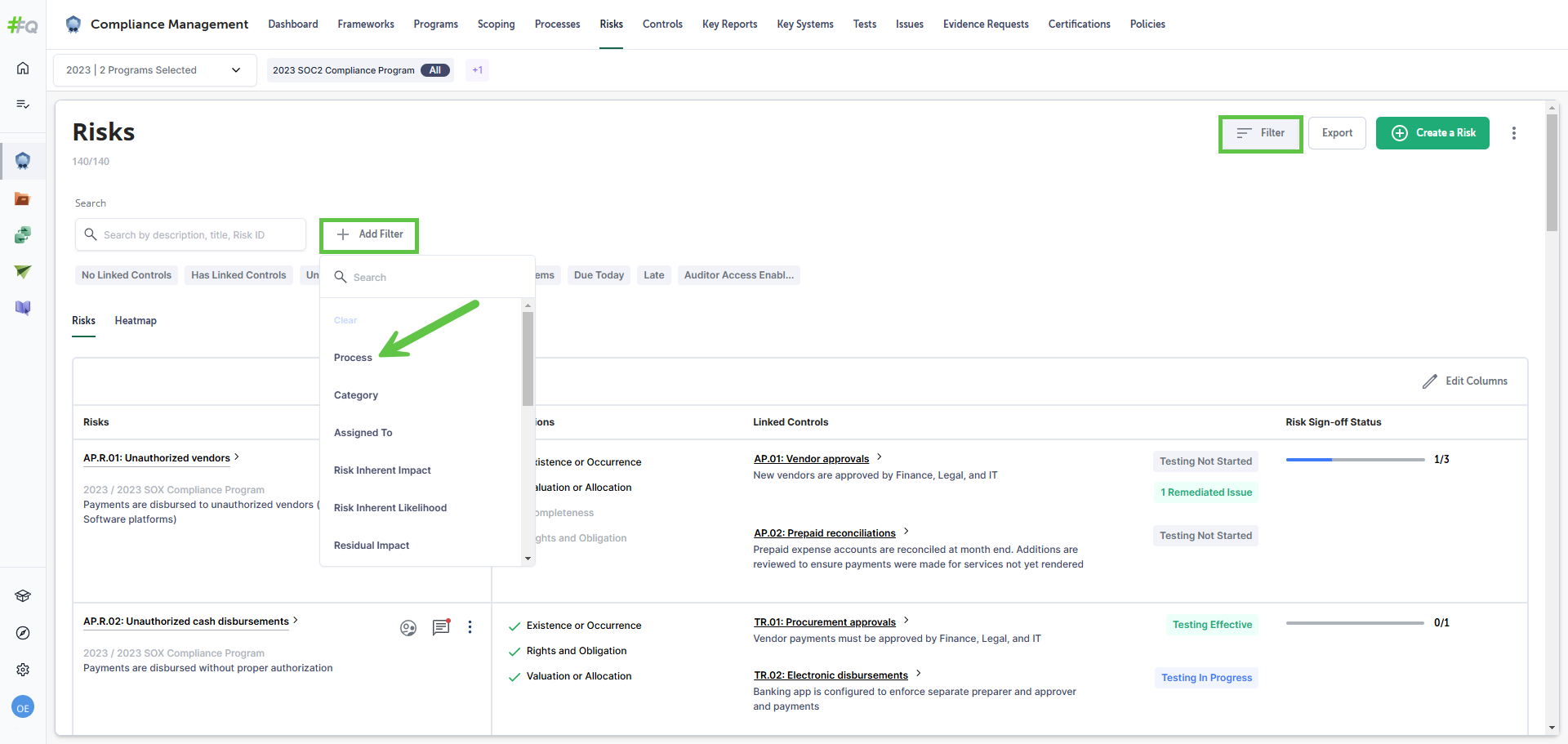Click the Compliance Management badge icon in header
Viewport: 1568px width, 744px height.
73,25
